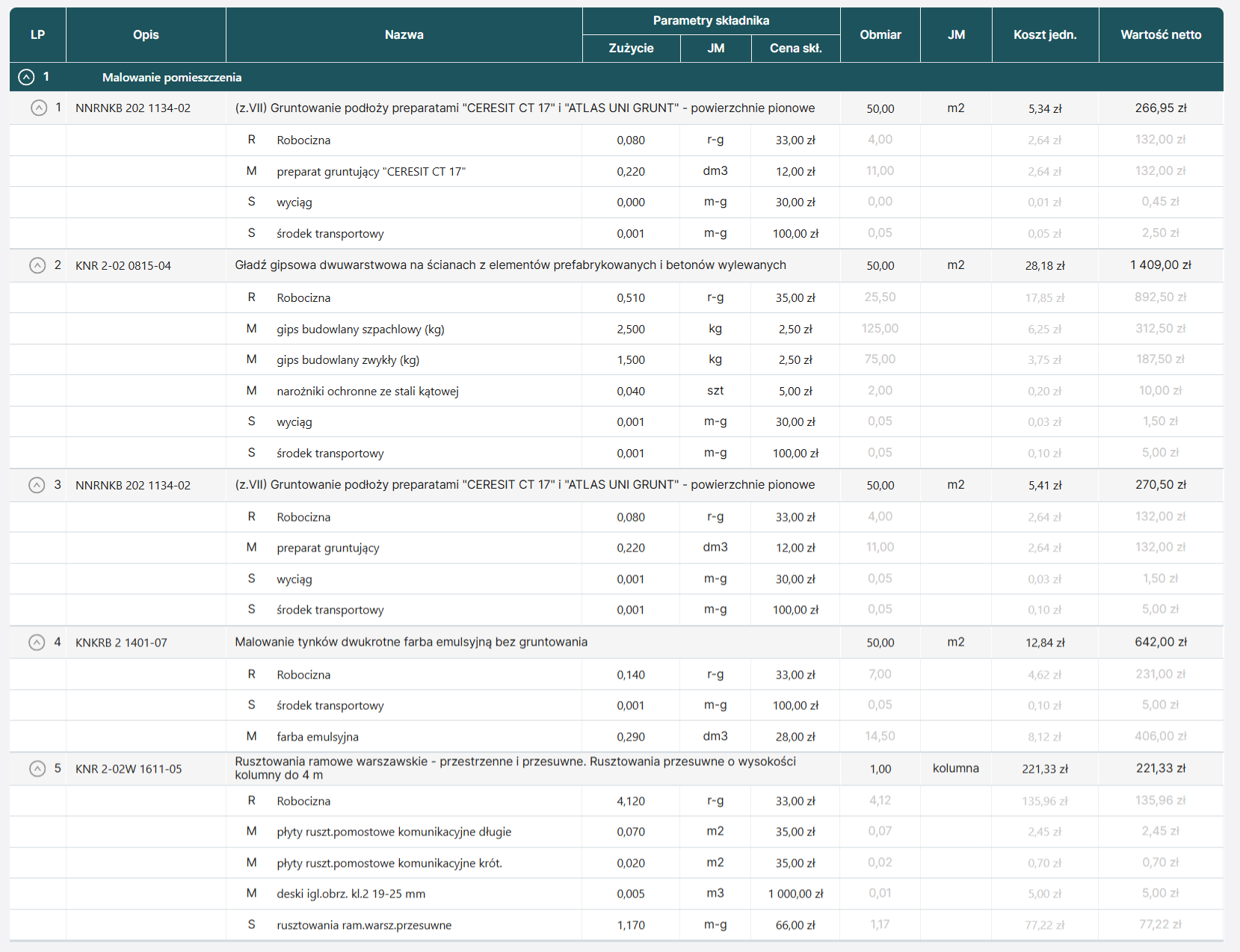This screenshot has width=1240, height=952.
Task: Select the Malowanie tynków dwukrotne item
Action: point(410,642)
